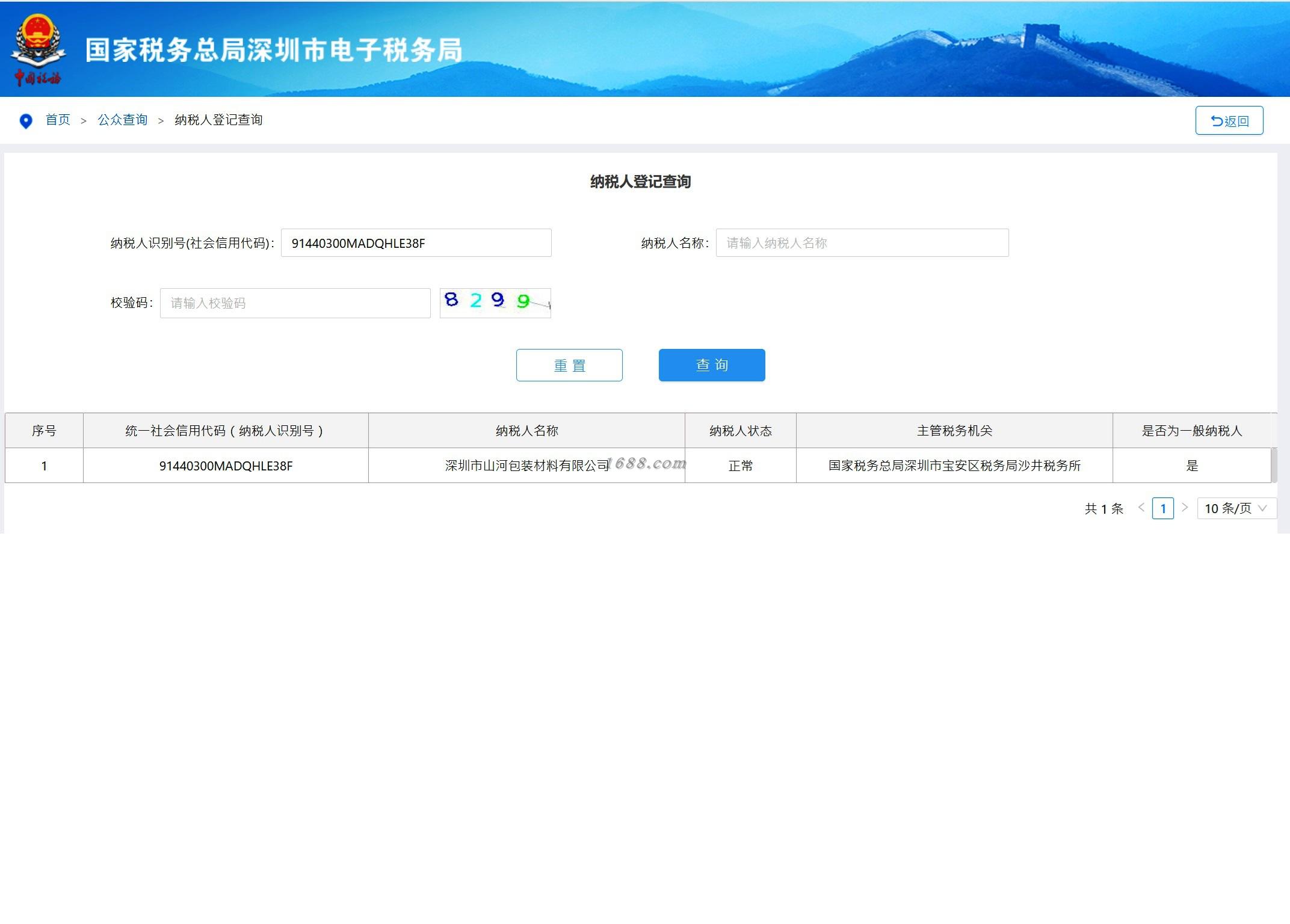Viewport: 1290px width, 924px height.
Task: Click the site title 国家税务总局深圳市电子税务局
Action: click(x=274, y=50)
